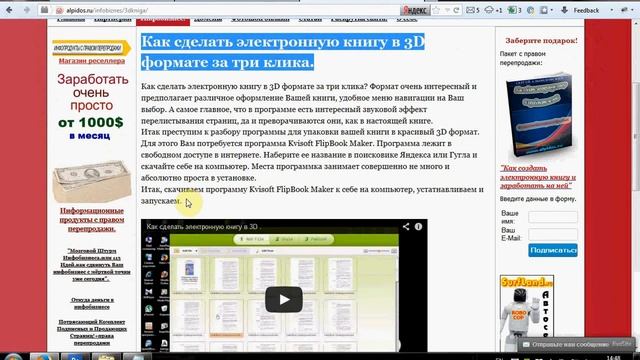Bookmark the page with the star icon
The width and height of the screenshot is (640, 360).
tap(436, 10)
